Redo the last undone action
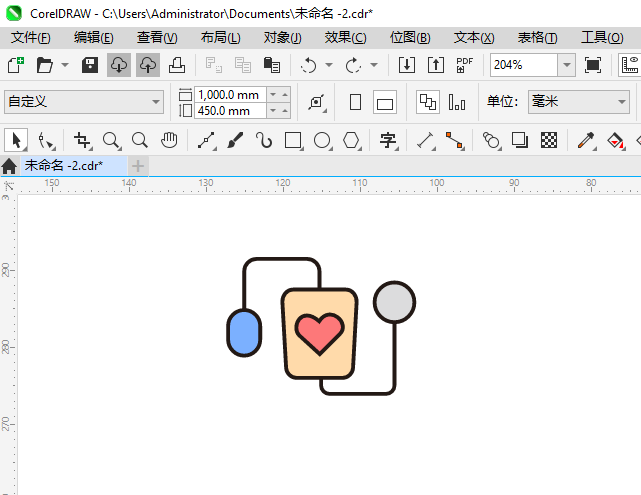641x495 pixels. click(x=354, y=65)
